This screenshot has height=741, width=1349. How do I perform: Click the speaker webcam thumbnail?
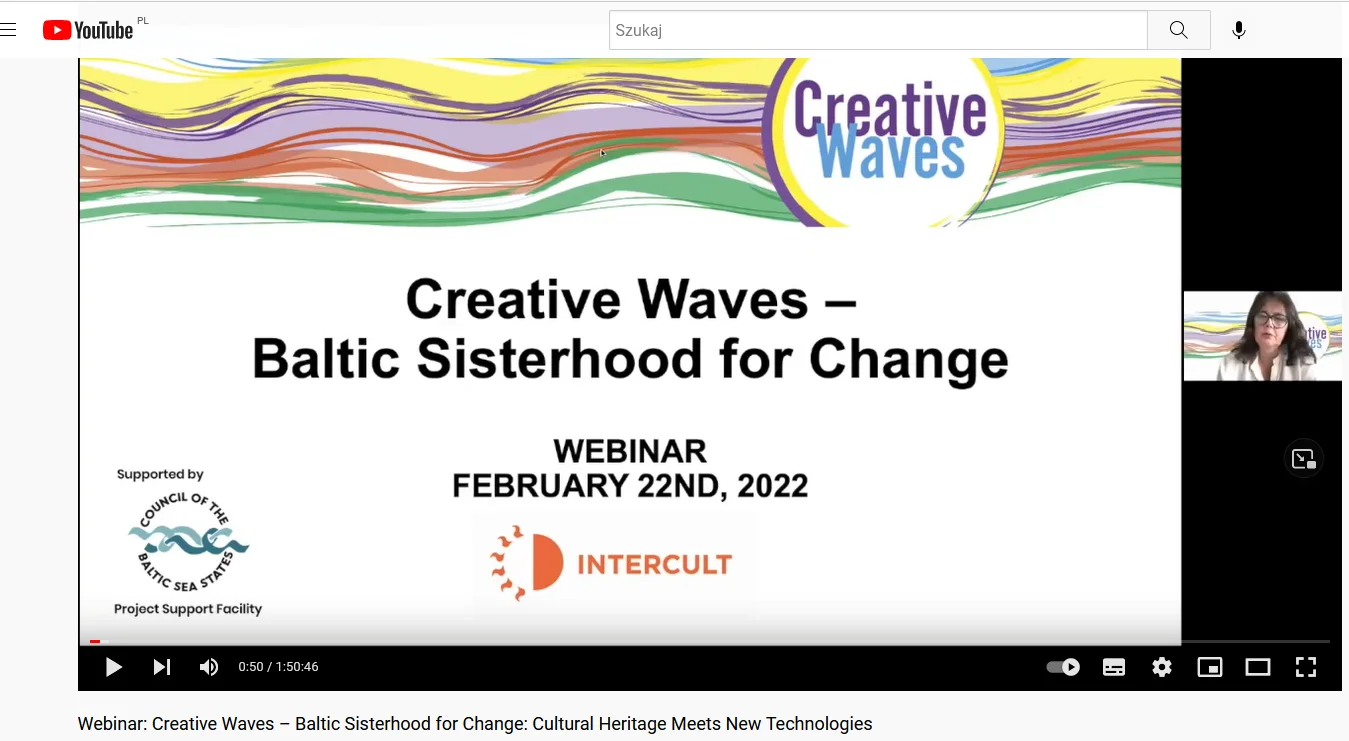click(x=1263, y=336)
